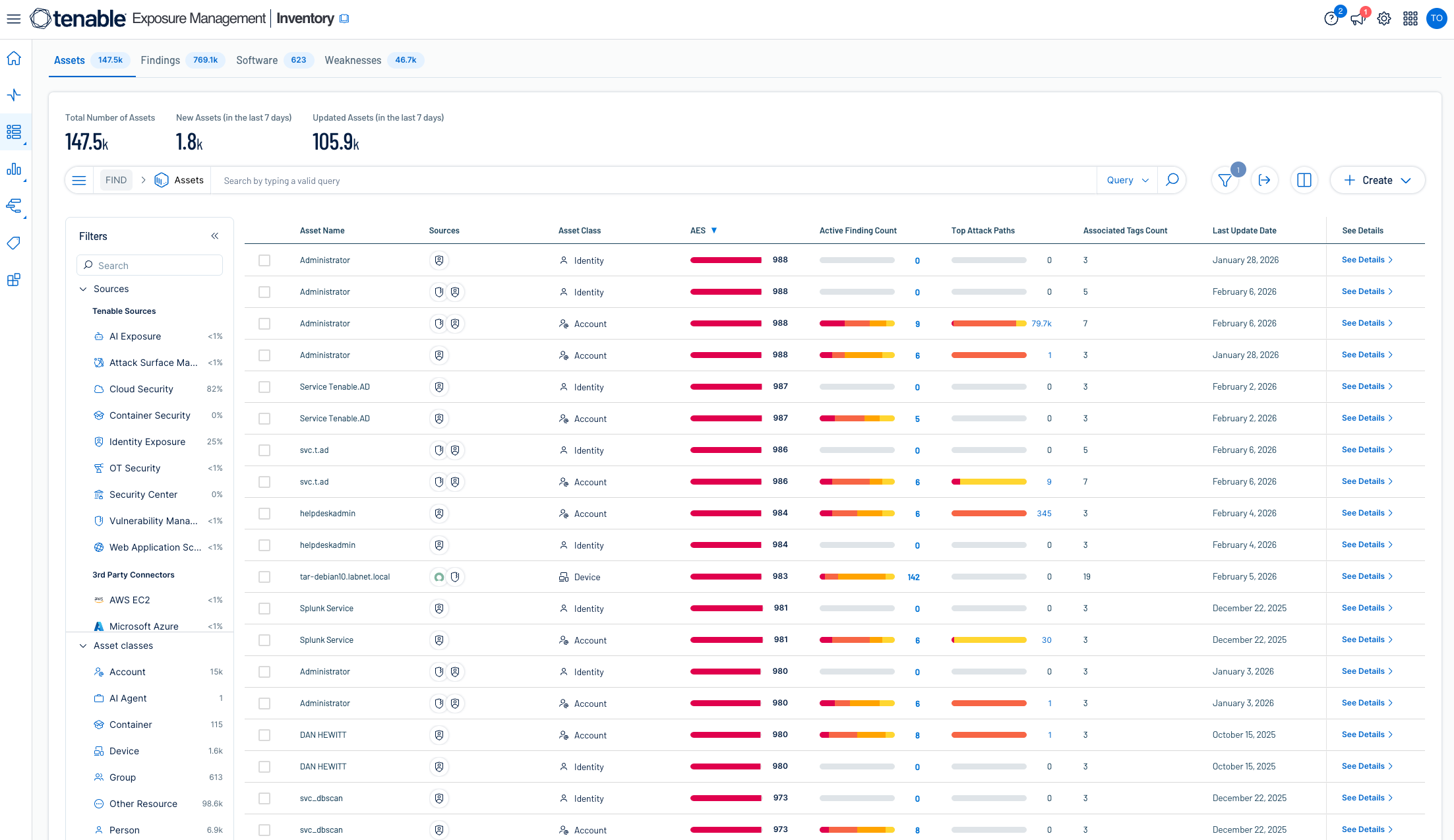The width and height of the screenshot is (1454, 840).
Task: Select checkbox for tar-debian10.labnet.local row
Action: click(264, 577)
